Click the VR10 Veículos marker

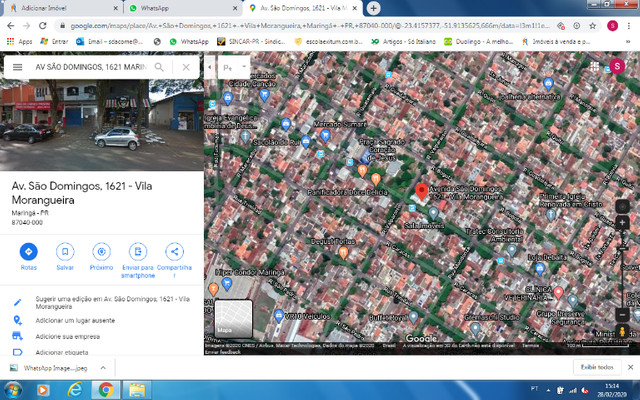pos(279,316)
